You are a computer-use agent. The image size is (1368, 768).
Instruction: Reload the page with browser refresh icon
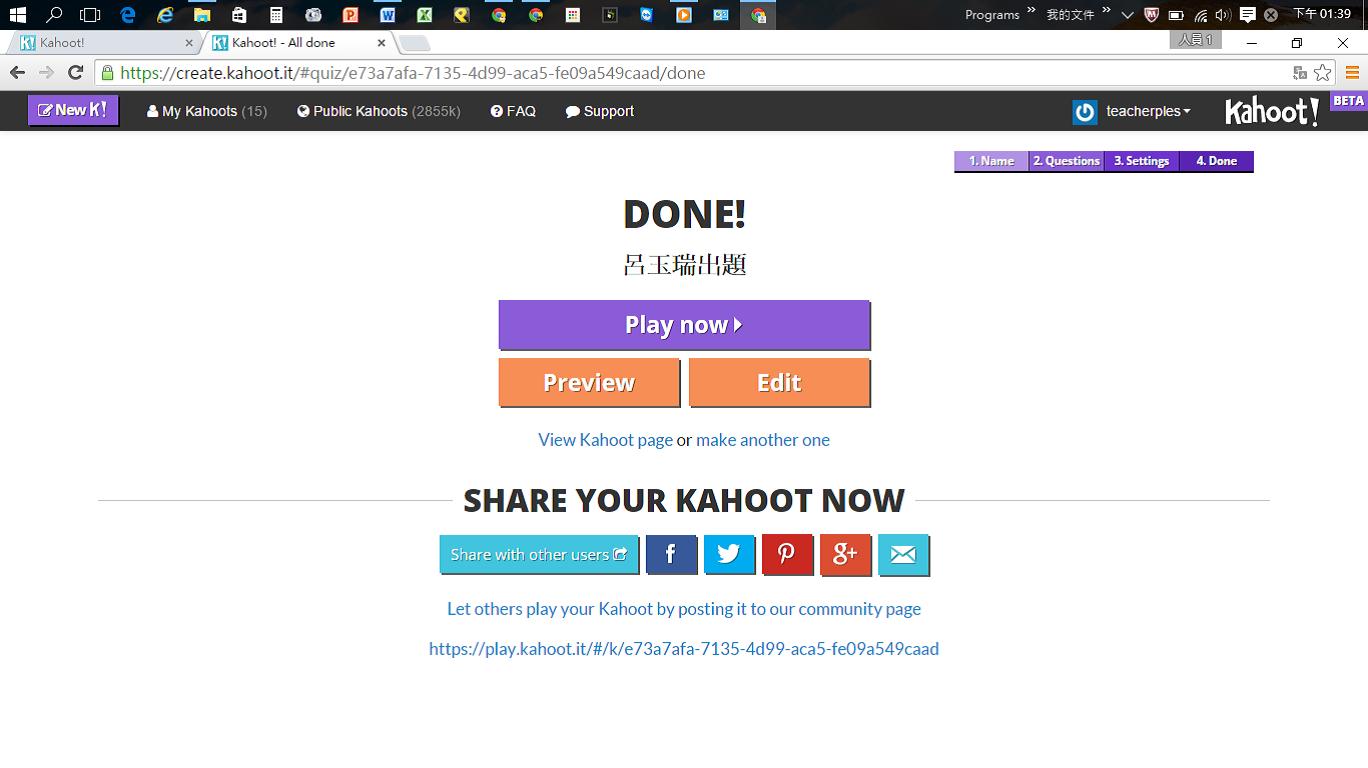75,72
